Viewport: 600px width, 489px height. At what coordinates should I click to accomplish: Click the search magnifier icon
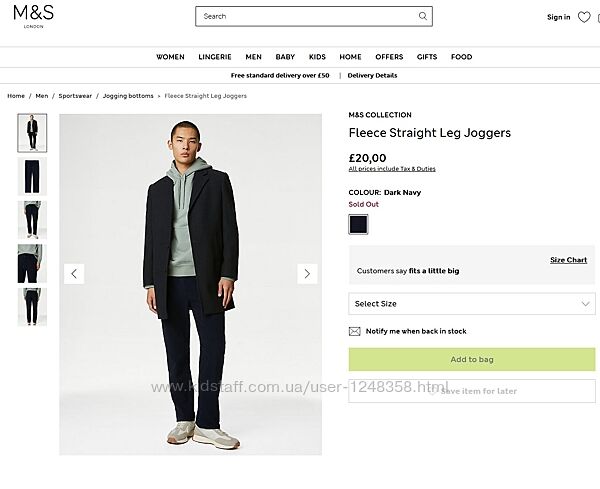423,16
